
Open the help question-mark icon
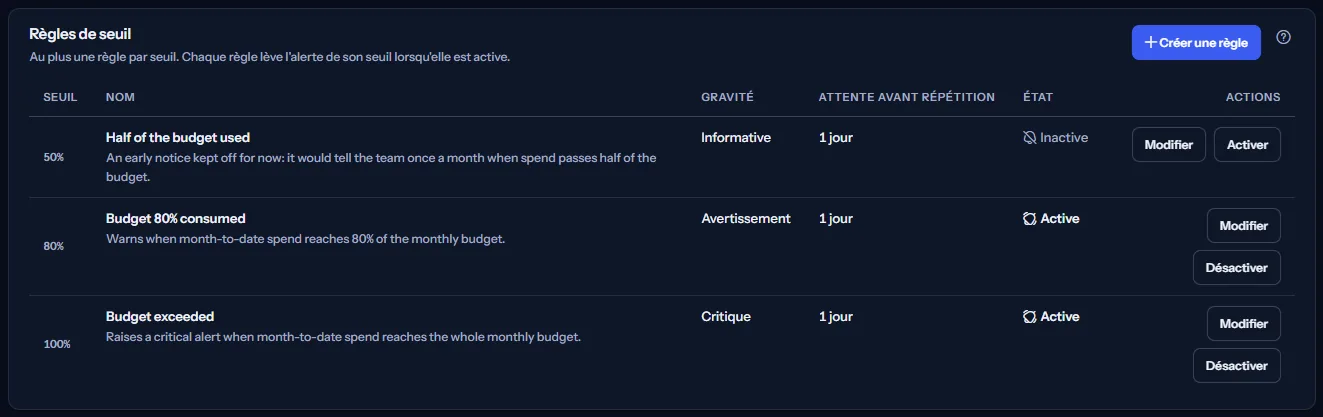(1284, 37)
